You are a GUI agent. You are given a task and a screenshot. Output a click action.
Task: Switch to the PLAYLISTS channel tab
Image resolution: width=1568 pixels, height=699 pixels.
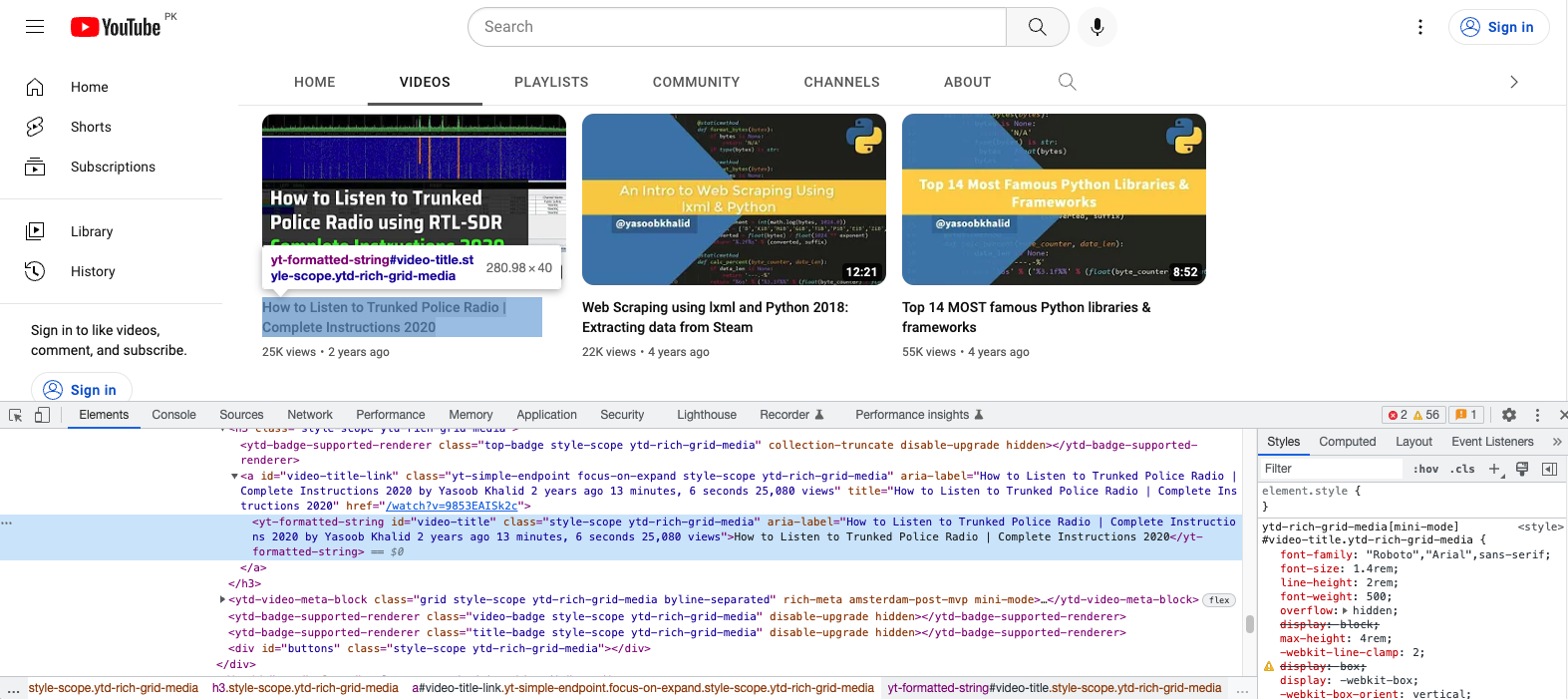pos(551,82)
